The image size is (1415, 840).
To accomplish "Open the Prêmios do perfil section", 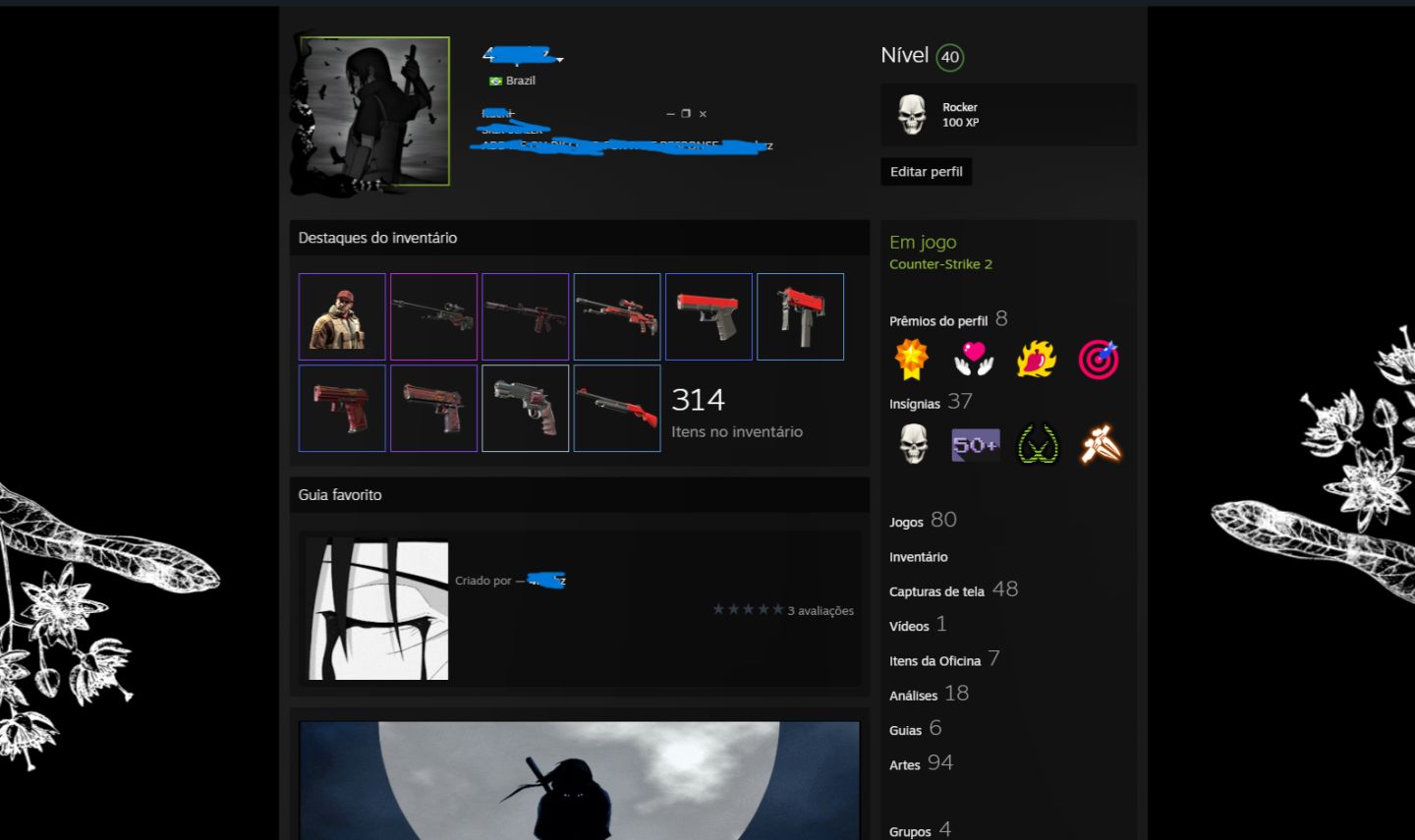I will click(938, 321).
